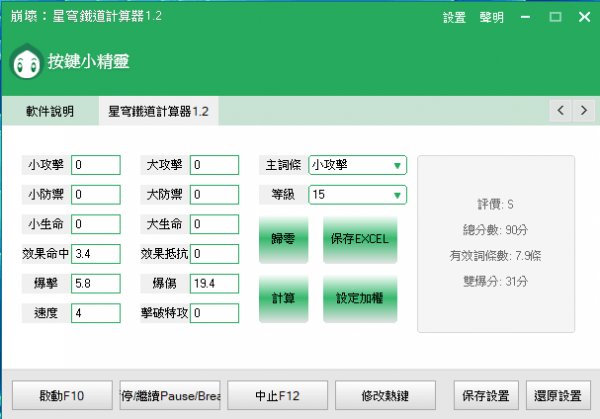
Task: Edit the 爆擊 value 5.8
Action: [x=96, y=283]
